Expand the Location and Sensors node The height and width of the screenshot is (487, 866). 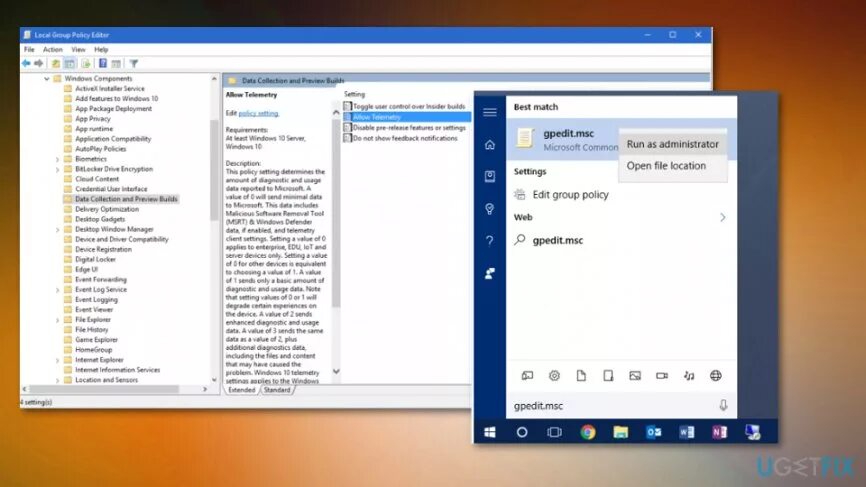[57, 380]
